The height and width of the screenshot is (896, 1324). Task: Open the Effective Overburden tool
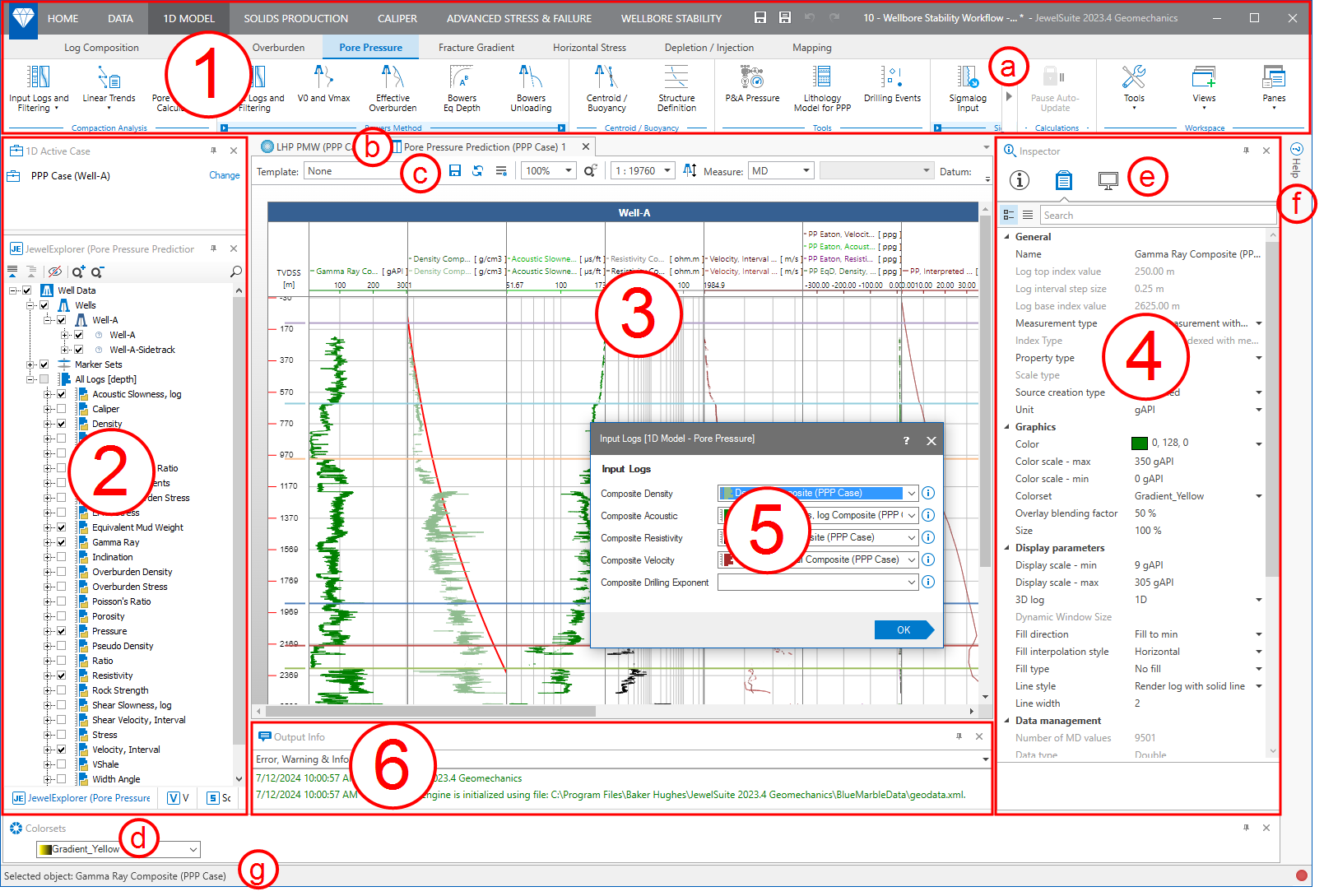[x=393, y=79]
